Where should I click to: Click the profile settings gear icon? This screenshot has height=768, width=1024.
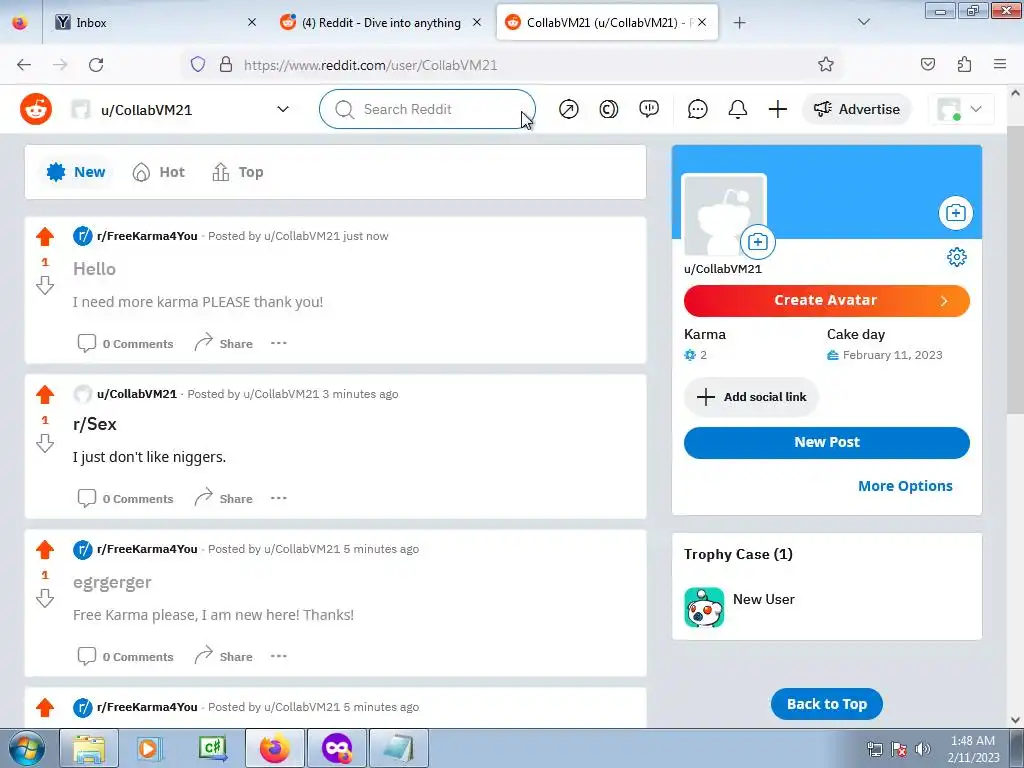[957, 257]
